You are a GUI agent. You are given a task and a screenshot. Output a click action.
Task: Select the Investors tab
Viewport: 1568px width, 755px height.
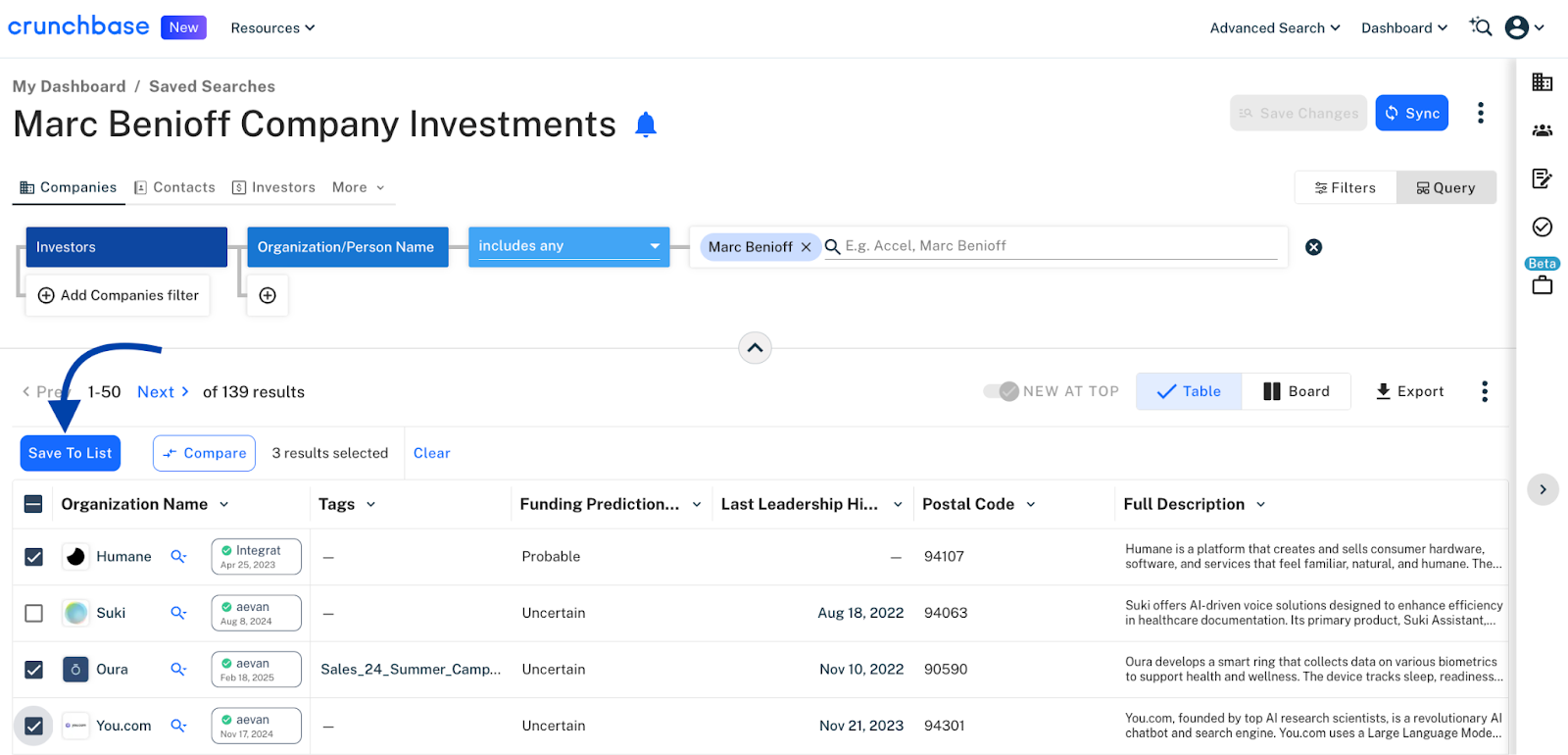pyautogui.click(x=273, y=187)
